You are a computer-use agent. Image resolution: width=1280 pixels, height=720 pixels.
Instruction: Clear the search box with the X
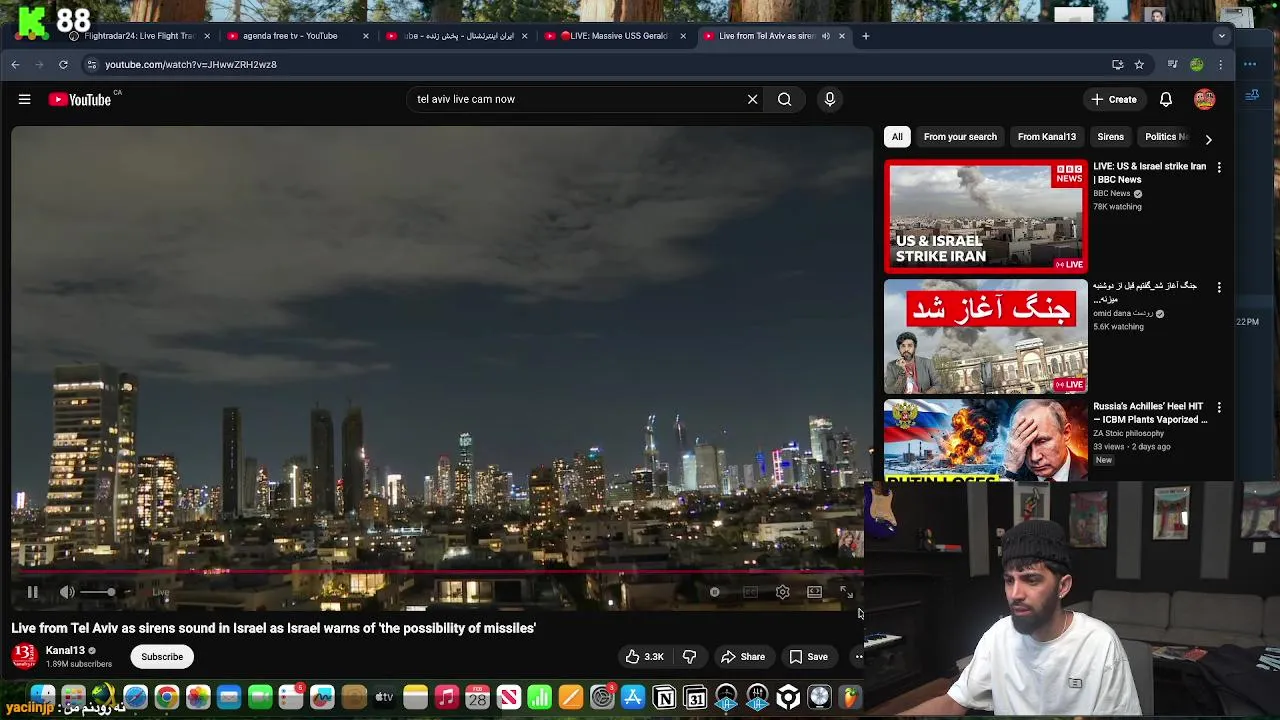coord(753,99)
